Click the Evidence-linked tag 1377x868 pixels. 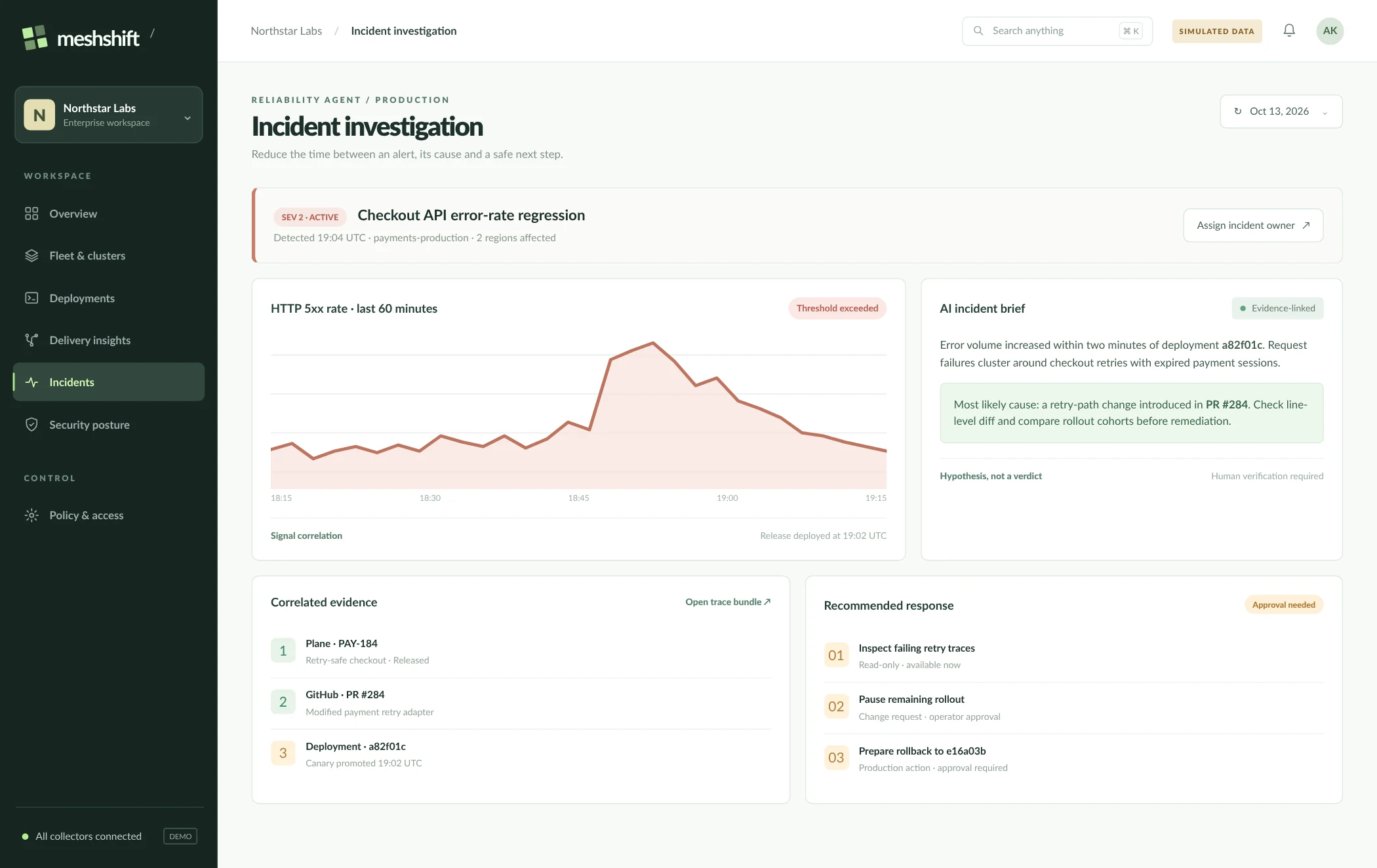[1277, 308]
